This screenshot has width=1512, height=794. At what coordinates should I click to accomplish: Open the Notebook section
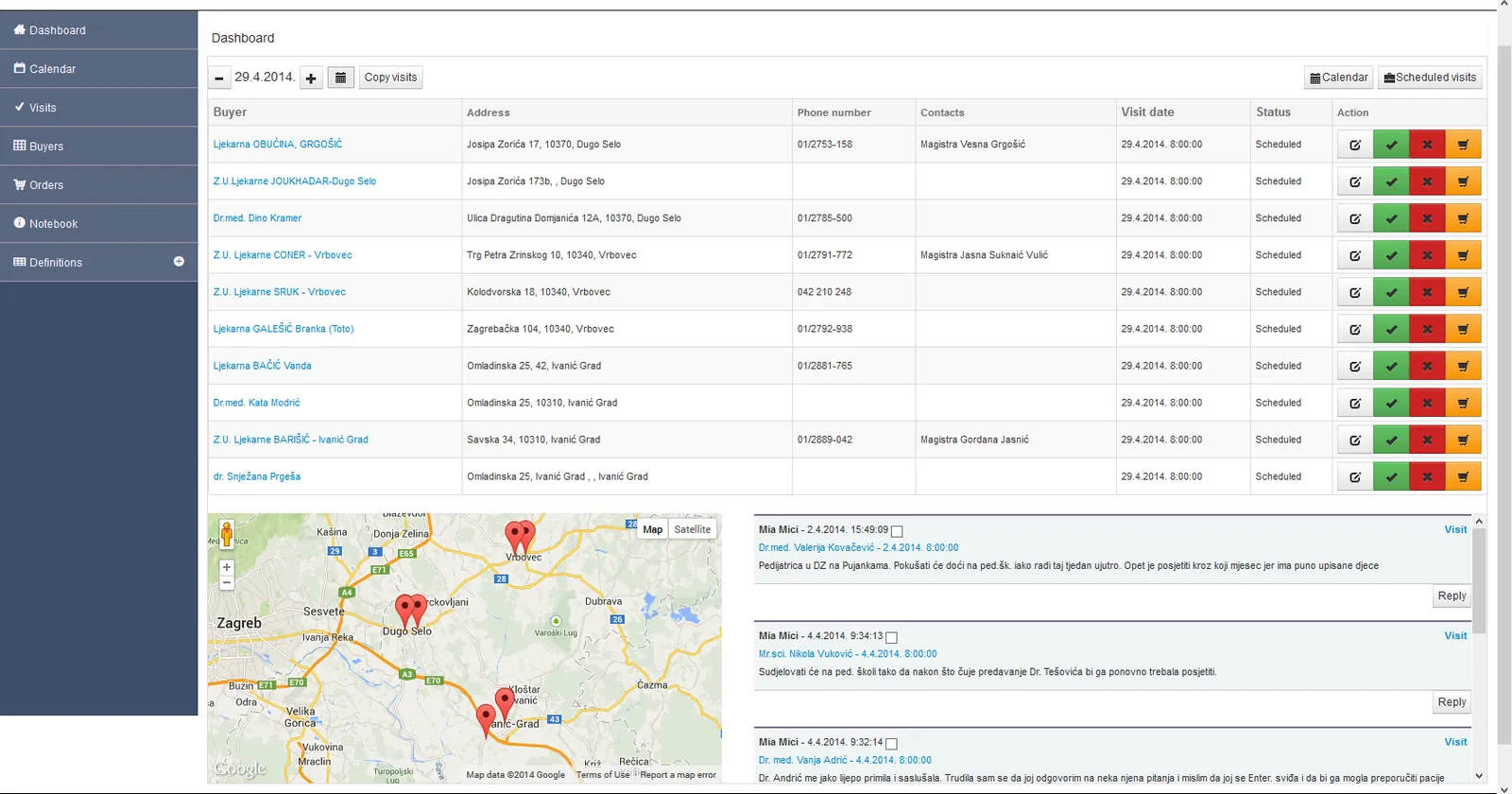[x=98, y=224]
